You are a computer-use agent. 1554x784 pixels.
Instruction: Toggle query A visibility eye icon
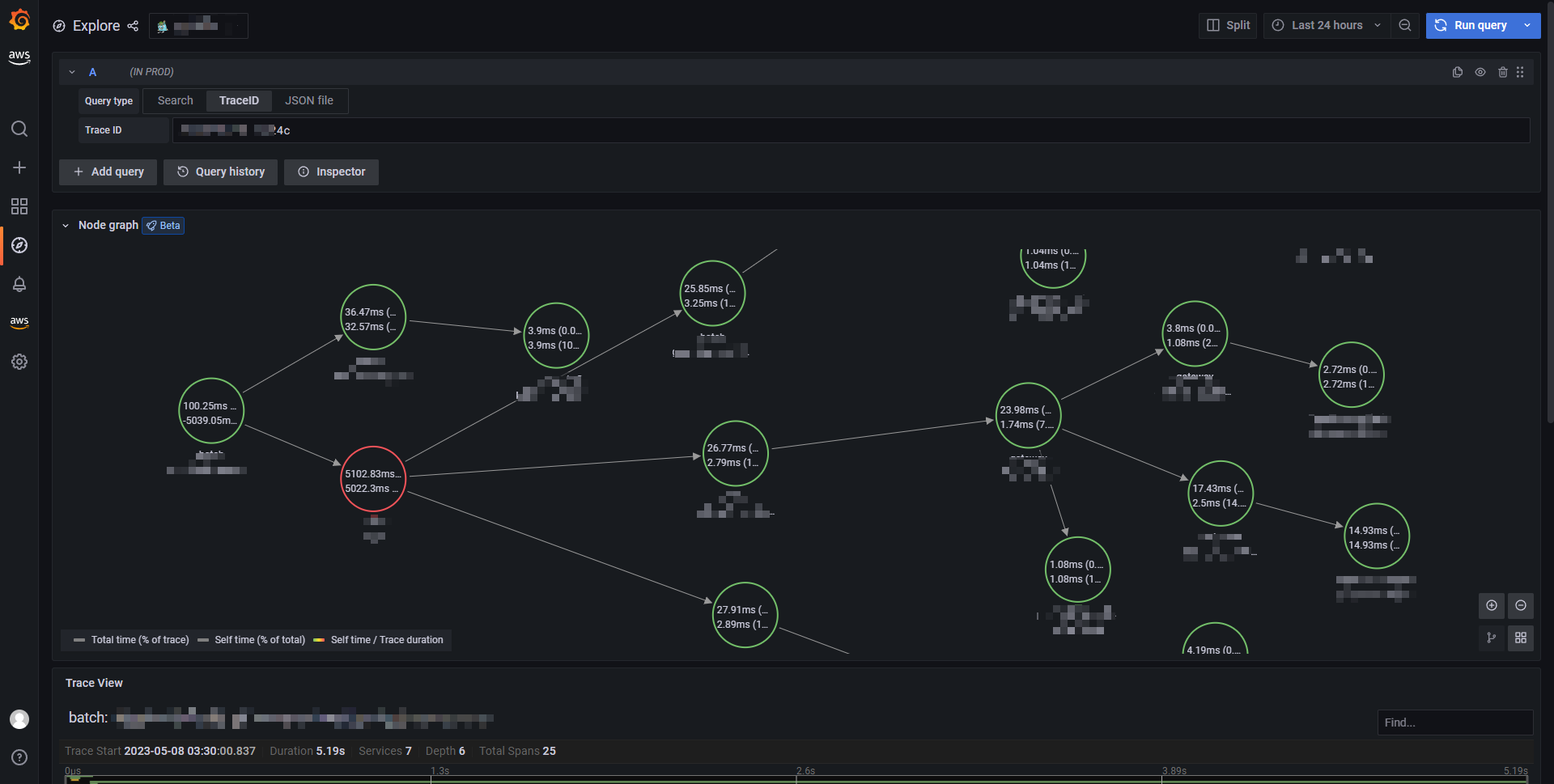coord(1480,72)
